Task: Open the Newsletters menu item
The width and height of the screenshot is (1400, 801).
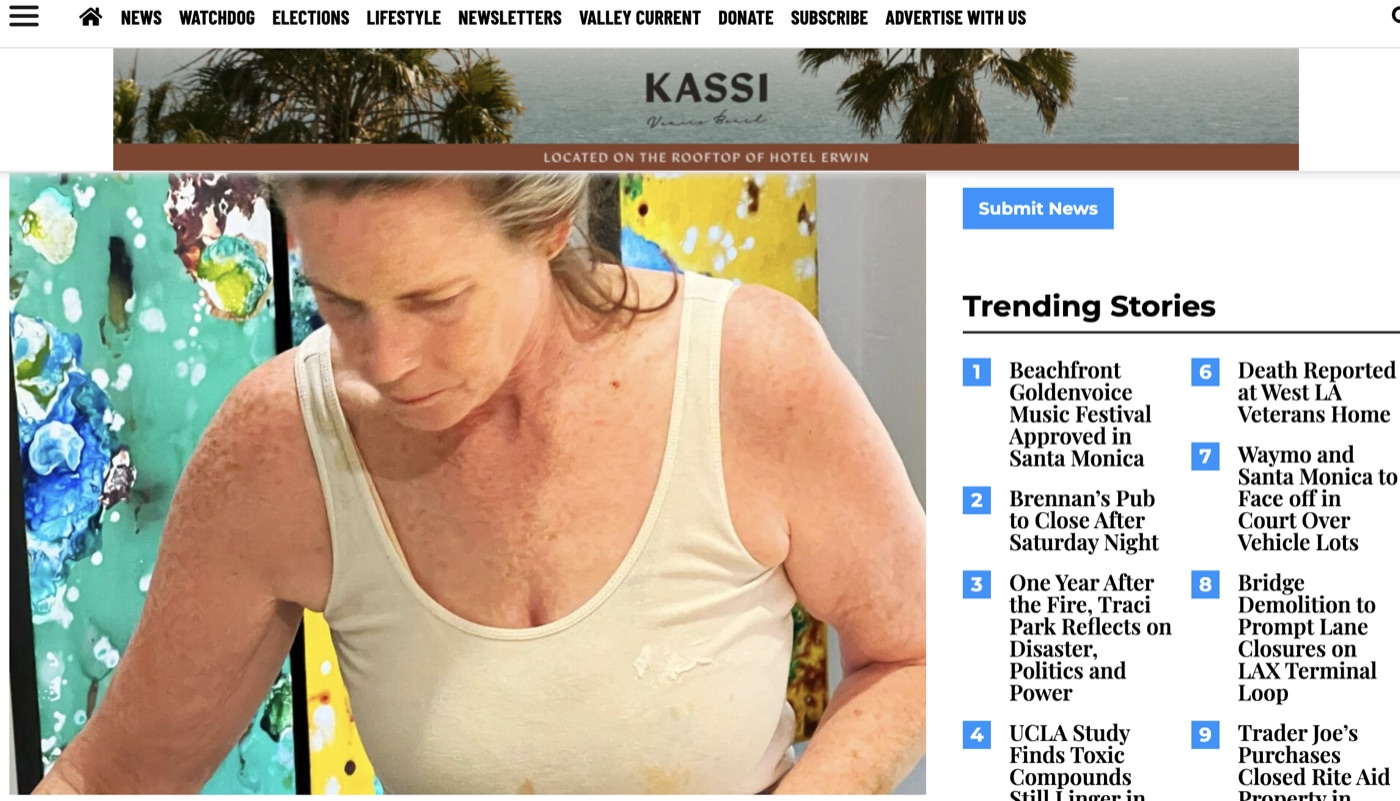Action: [510, 18]
